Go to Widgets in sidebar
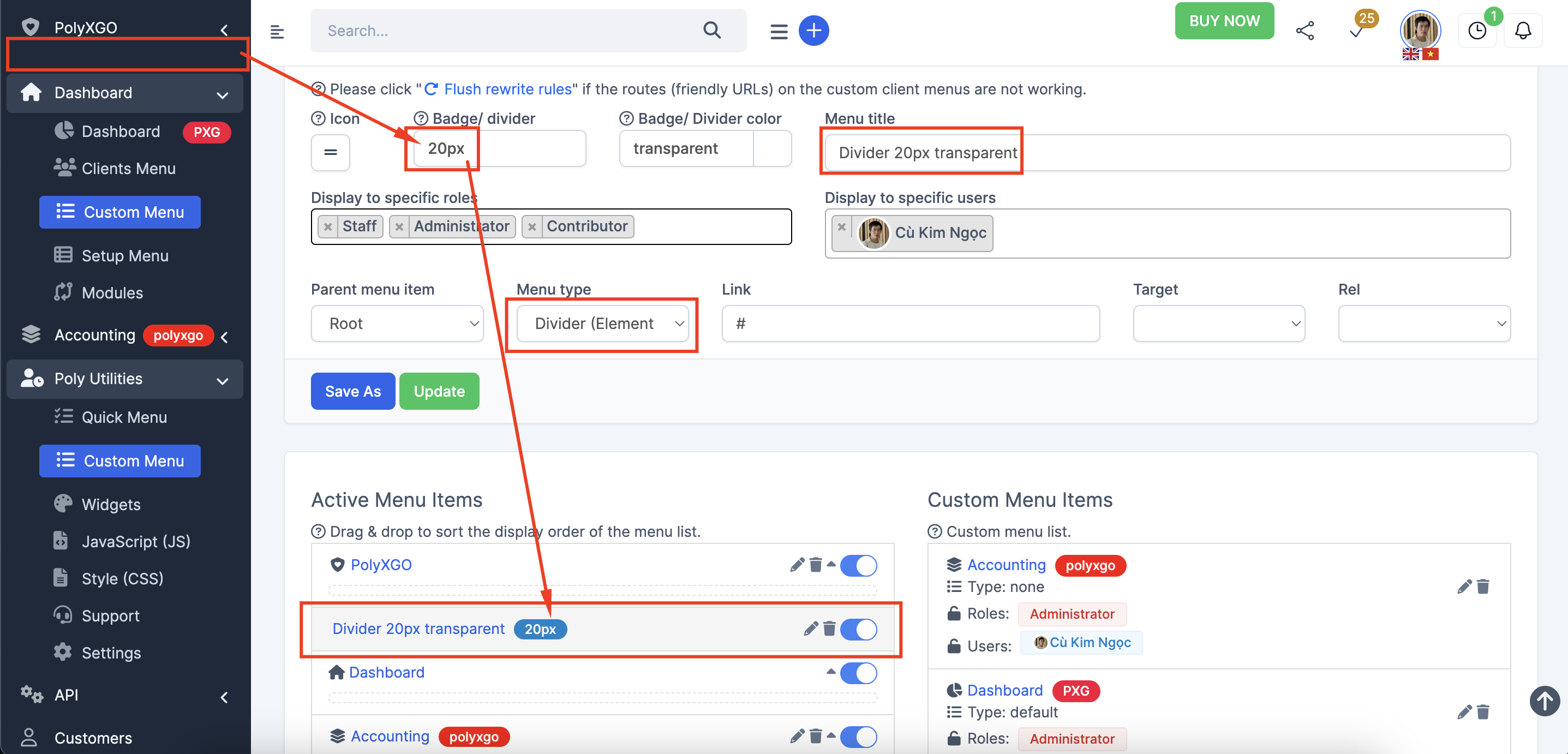 (x=111, y=505)
